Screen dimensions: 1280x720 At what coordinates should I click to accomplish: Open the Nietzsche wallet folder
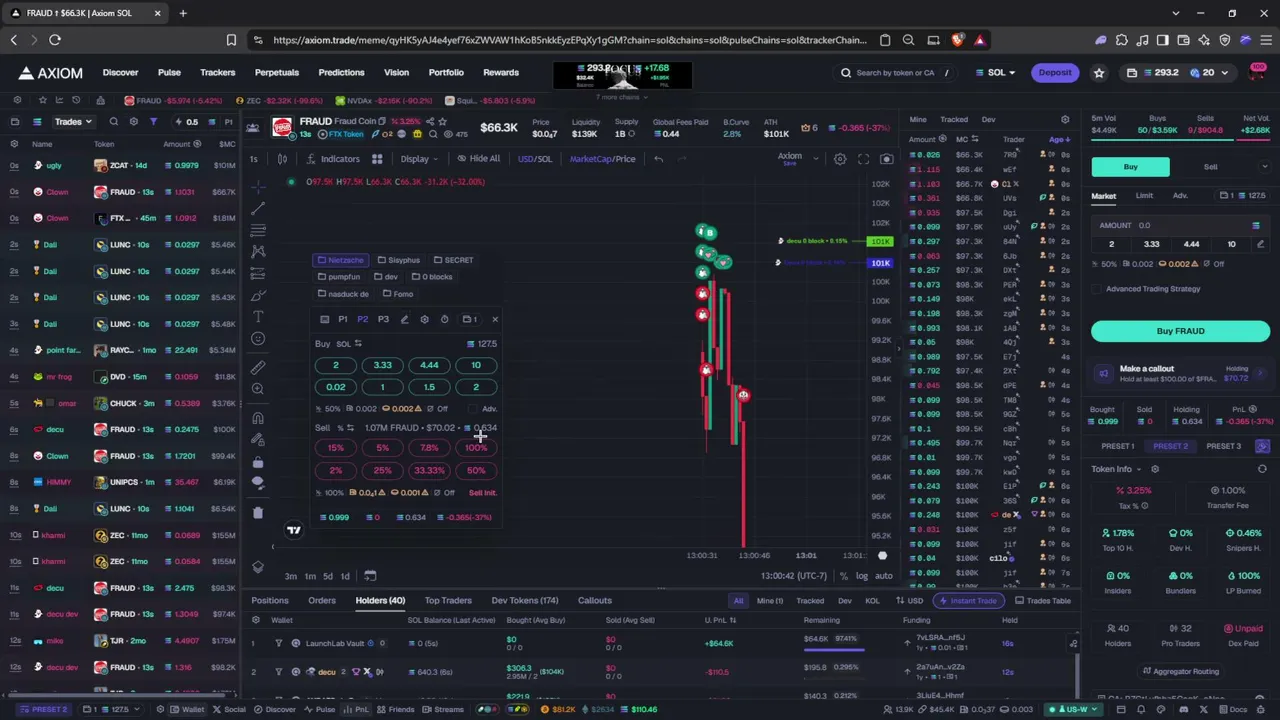click(x=340, y=260)
